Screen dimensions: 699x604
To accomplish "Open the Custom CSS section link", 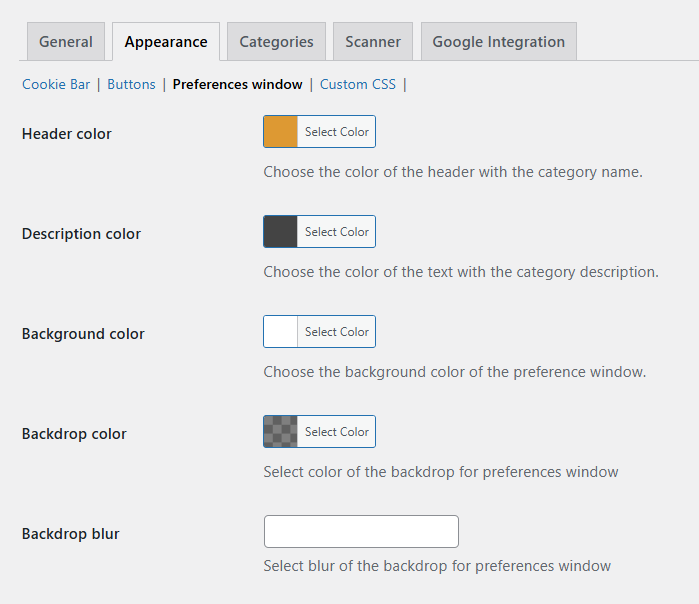I will (x=358, y=84).
